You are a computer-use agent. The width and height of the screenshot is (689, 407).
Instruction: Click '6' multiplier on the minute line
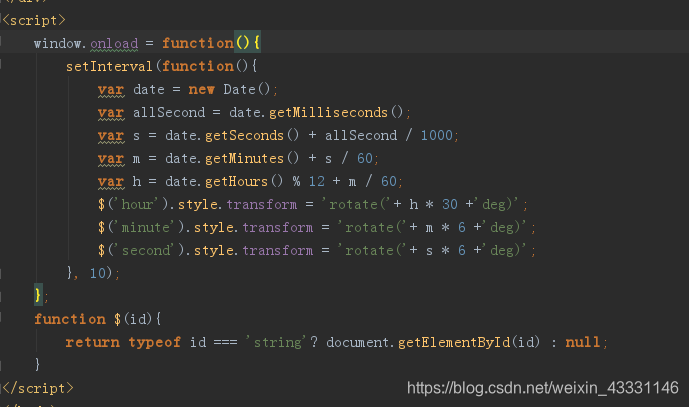point(461,227)
